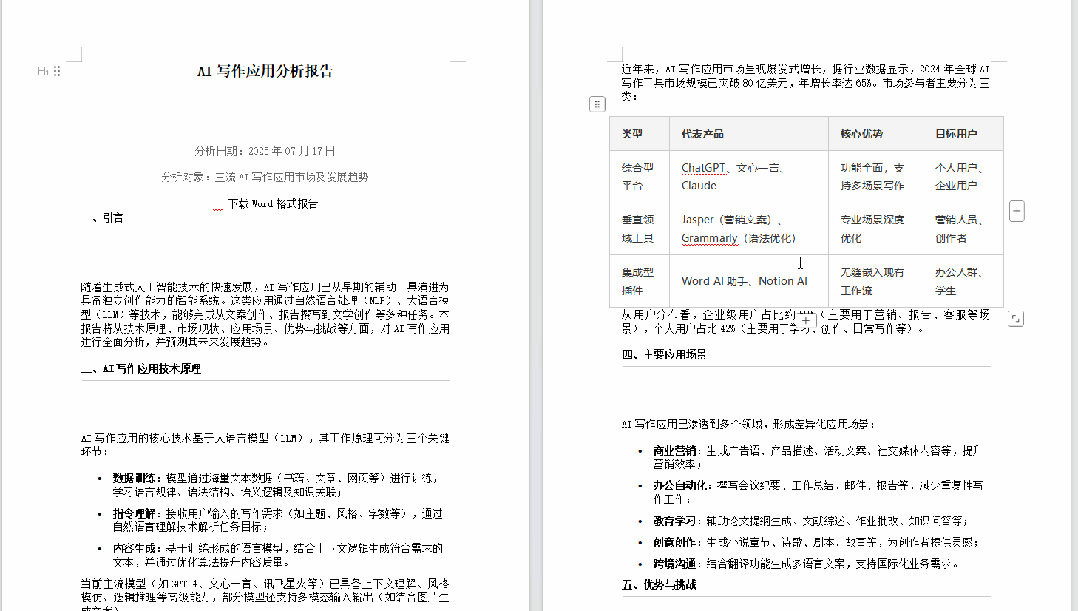Click the drag handle dots beside the title

coord(57,71)
